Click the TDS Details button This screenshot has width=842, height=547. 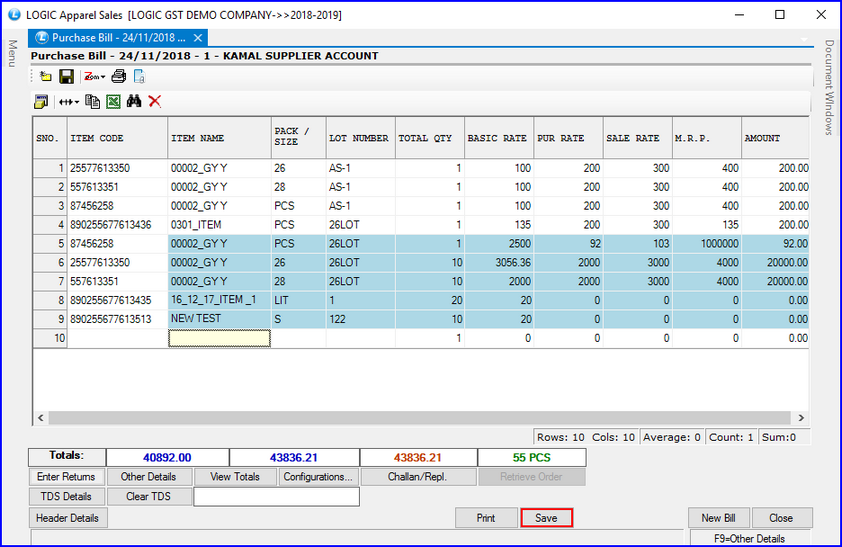tap(66, 497)
